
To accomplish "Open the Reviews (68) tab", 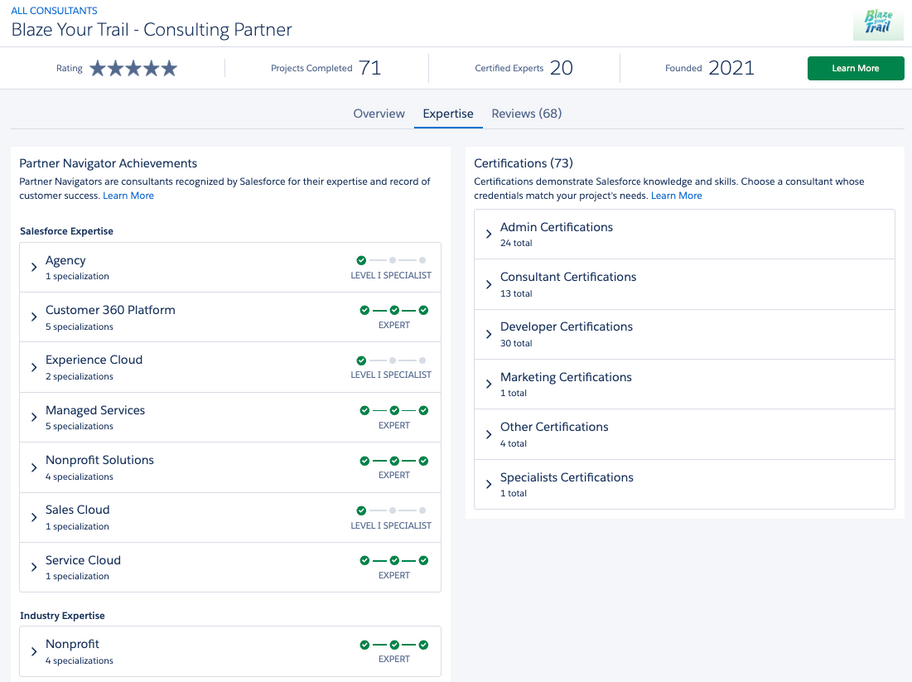I will [x=526, y=114].
